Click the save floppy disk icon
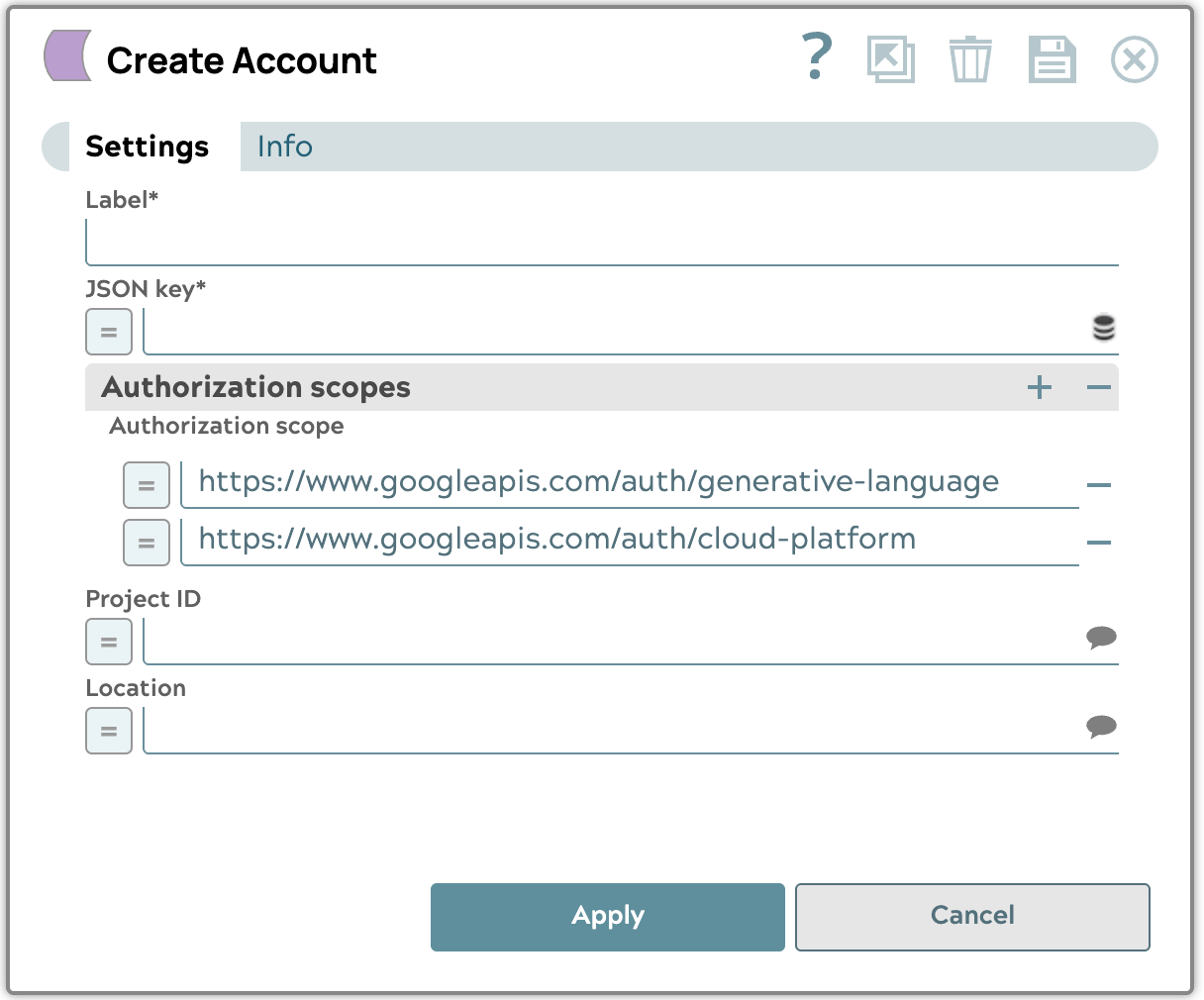 (x=1052, y=59)
